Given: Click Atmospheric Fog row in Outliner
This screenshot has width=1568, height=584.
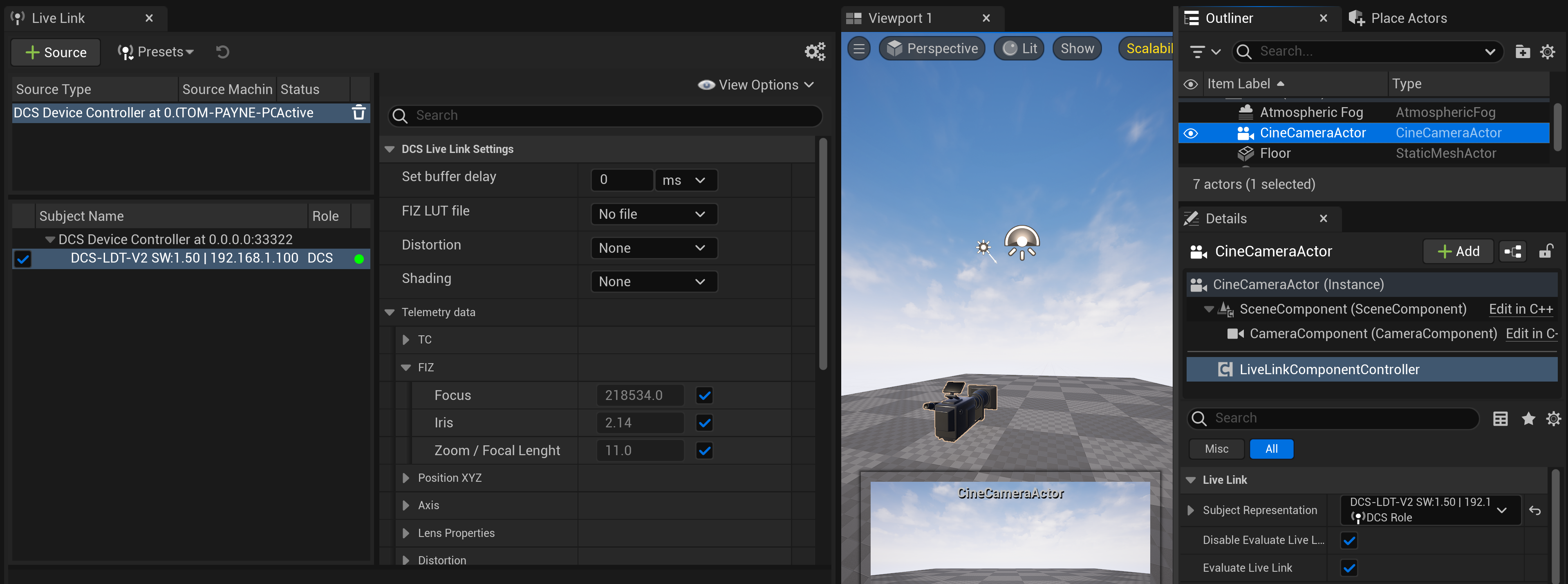Looking at the screenshot, I should tap(1364, 112).
